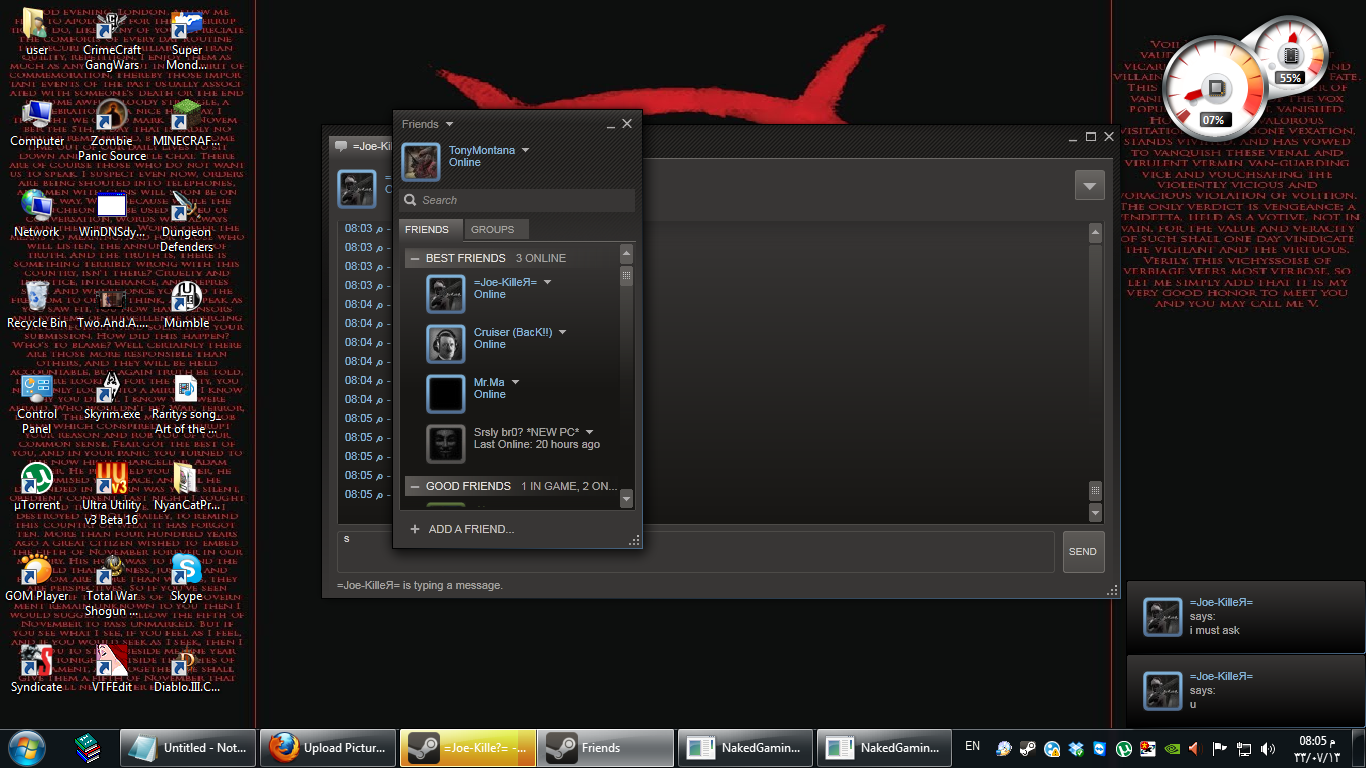Click the Srsly br0? *NEW PC* avatar
The width and height of the screenshot is (1366, 768).
tap(446, 444)
